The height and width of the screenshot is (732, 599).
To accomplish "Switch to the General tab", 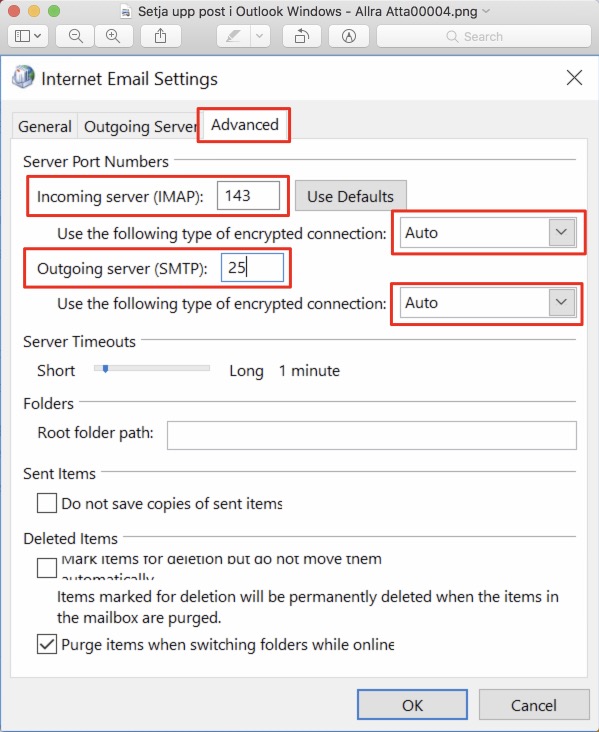I will click(x=45, y=126).
